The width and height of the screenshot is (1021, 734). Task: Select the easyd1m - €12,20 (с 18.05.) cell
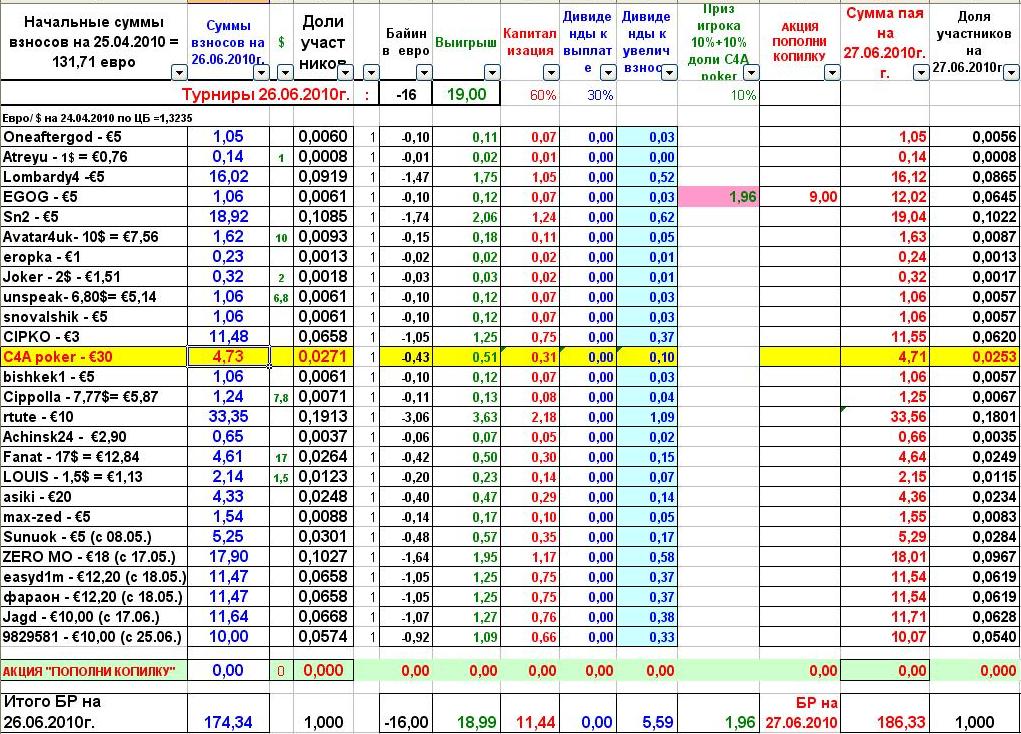94,577
